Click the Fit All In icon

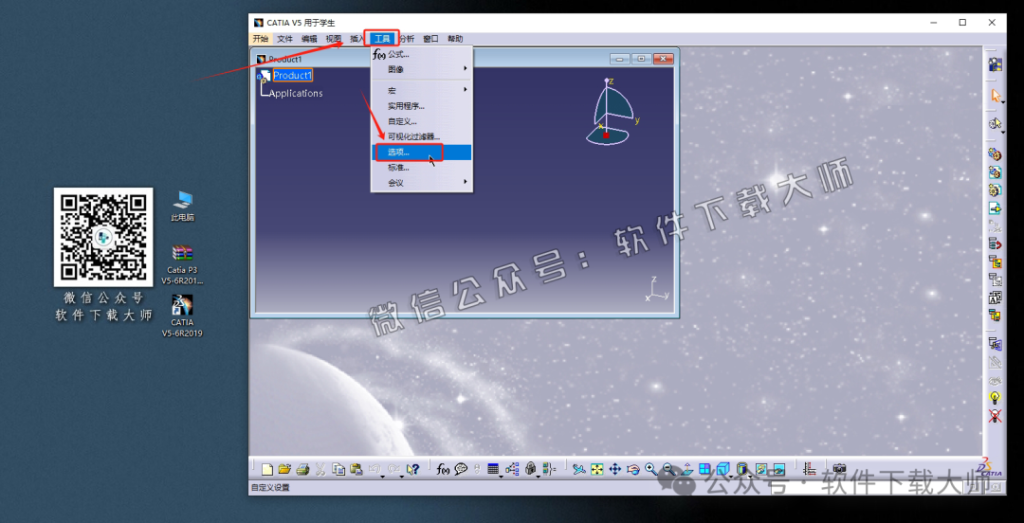(597, 469)
